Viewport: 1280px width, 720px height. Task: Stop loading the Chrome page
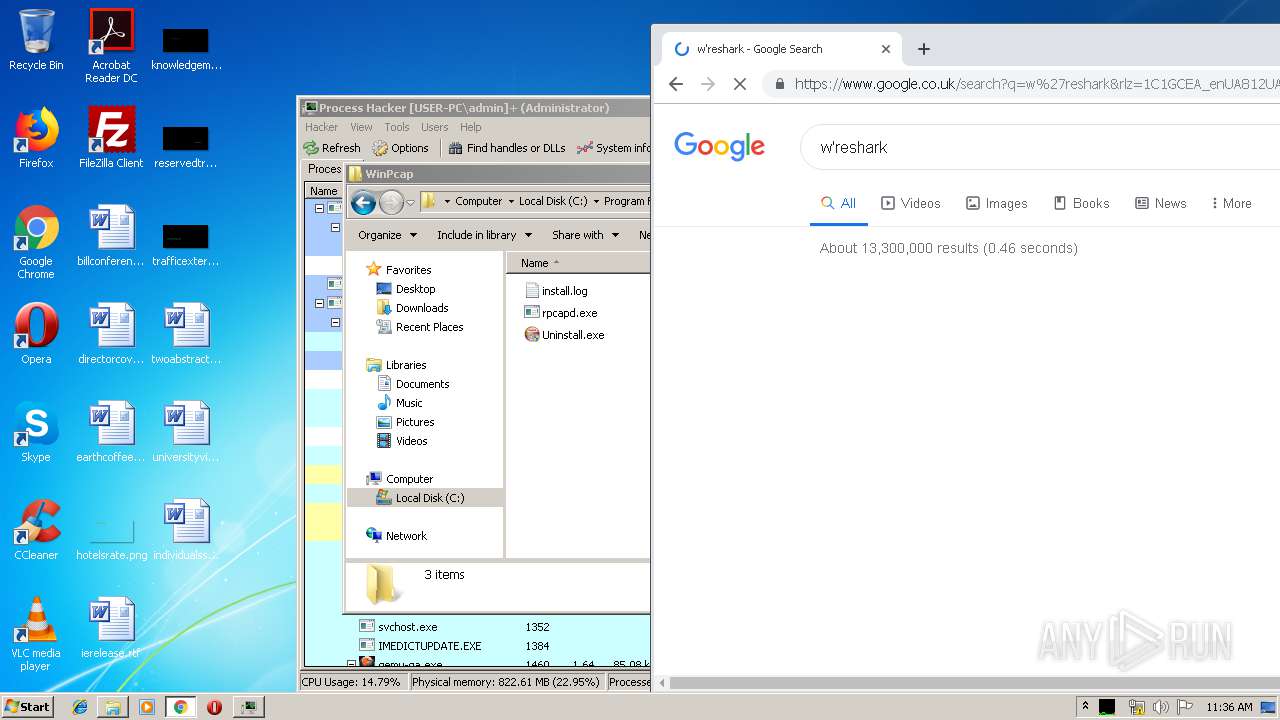tap(740, 84)
